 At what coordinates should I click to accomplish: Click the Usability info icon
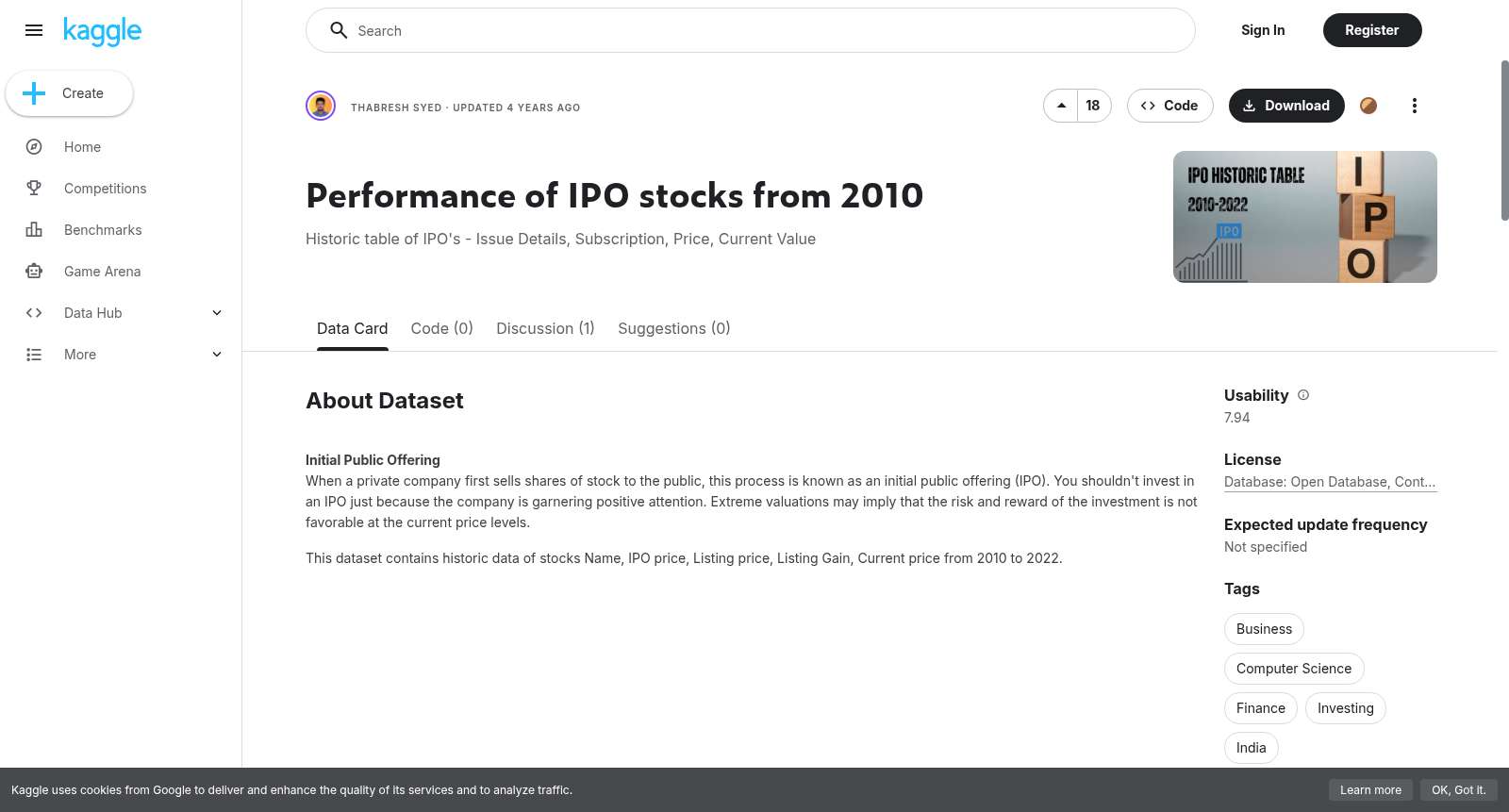(1303, 395)
